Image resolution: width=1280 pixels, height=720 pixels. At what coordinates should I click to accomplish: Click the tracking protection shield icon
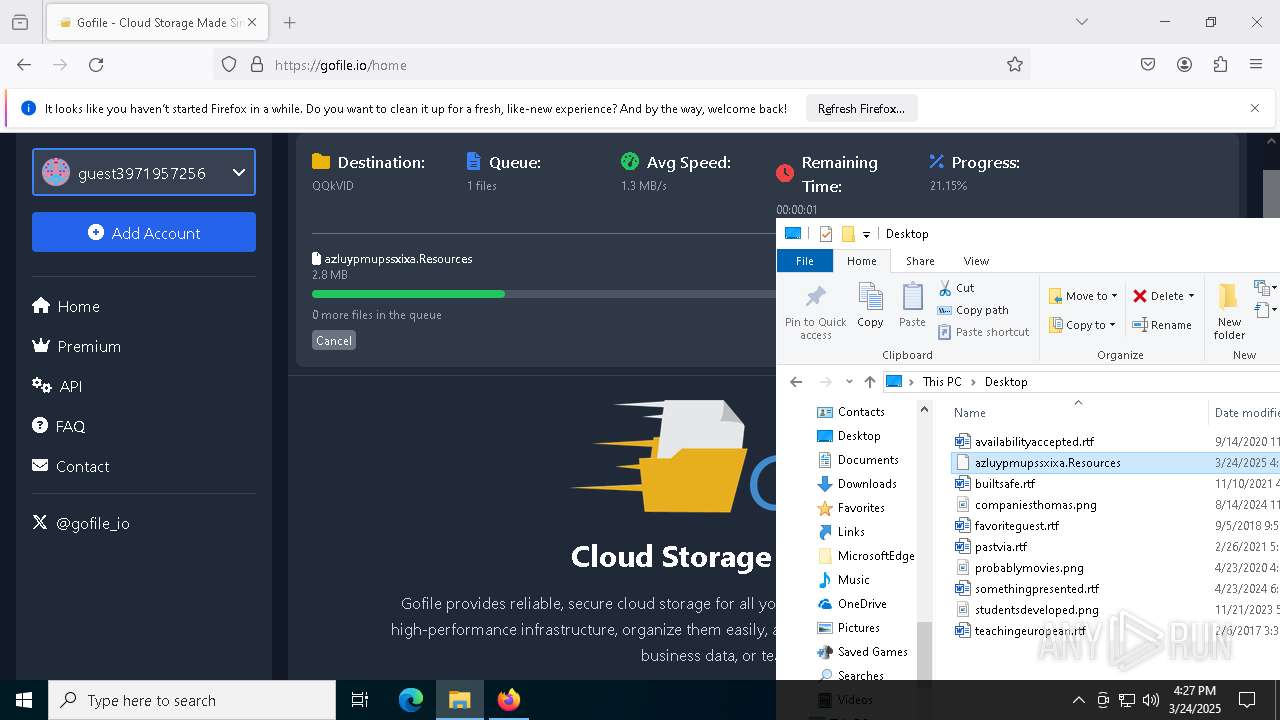click(x=229, y=65)
